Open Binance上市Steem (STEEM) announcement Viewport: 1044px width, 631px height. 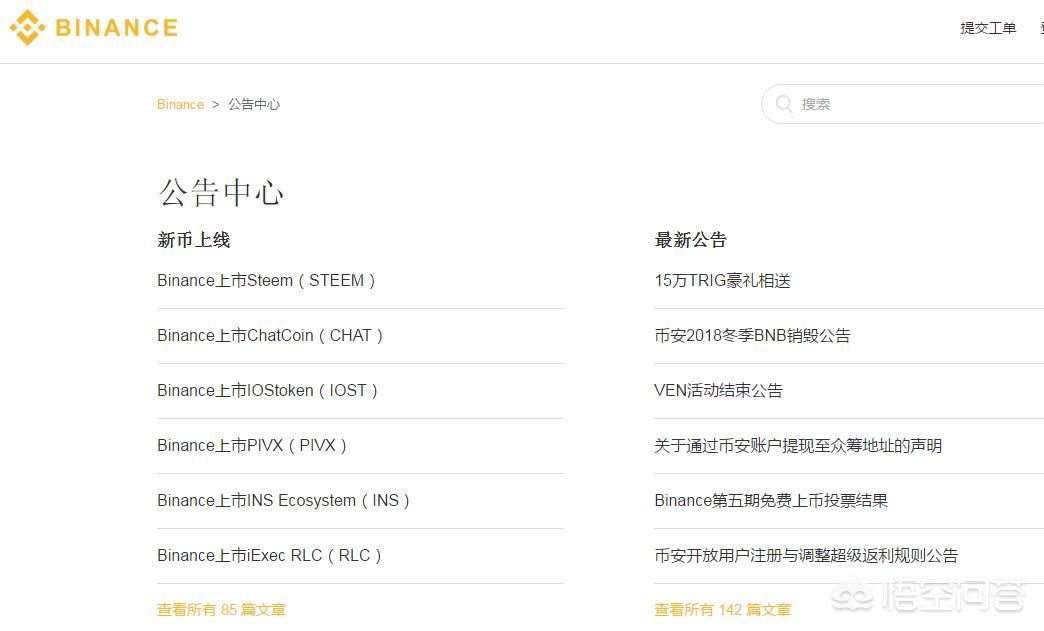(x=266, y=281)
